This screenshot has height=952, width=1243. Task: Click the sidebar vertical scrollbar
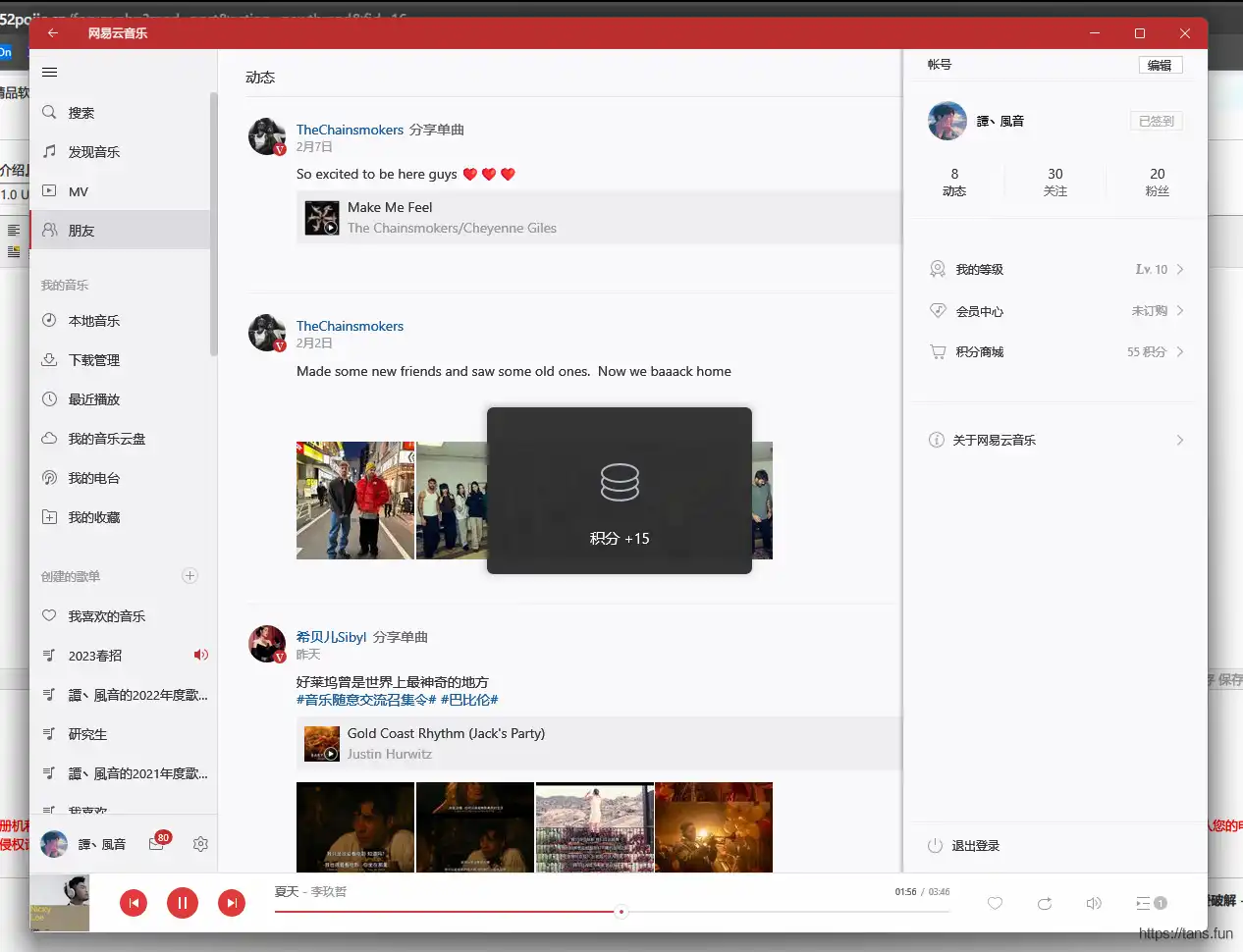pyautogui.click(x=213, y=225)
